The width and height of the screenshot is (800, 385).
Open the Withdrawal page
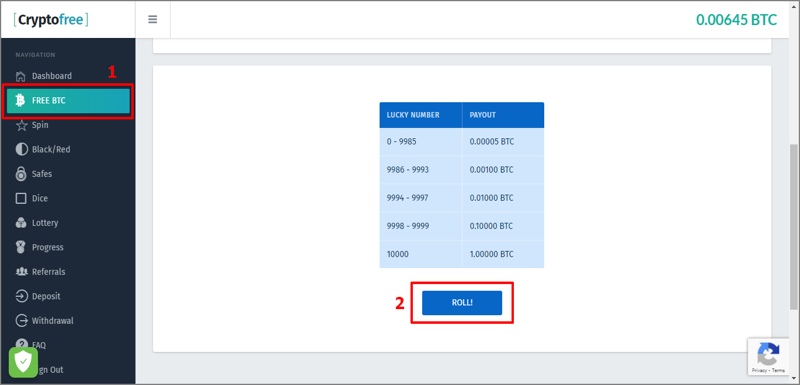click(67, 321)
